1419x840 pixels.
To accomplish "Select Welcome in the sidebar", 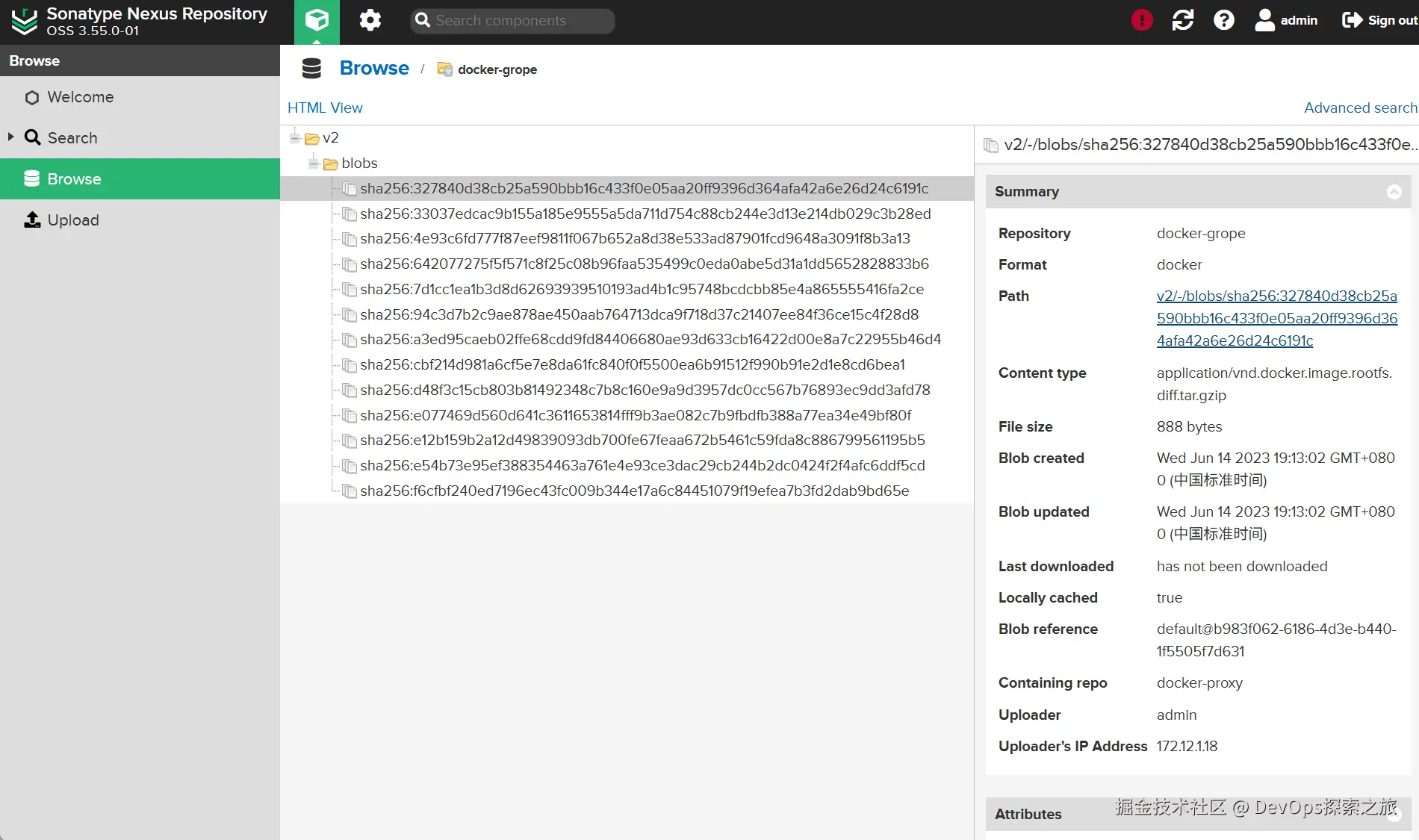I will click(x=80, y=97).
